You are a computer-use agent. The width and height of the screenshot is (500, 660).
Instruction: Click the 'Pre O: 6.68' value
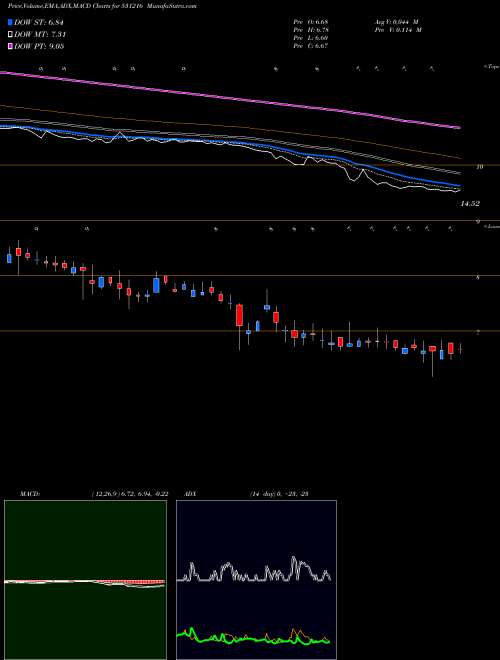pos(311,22)
